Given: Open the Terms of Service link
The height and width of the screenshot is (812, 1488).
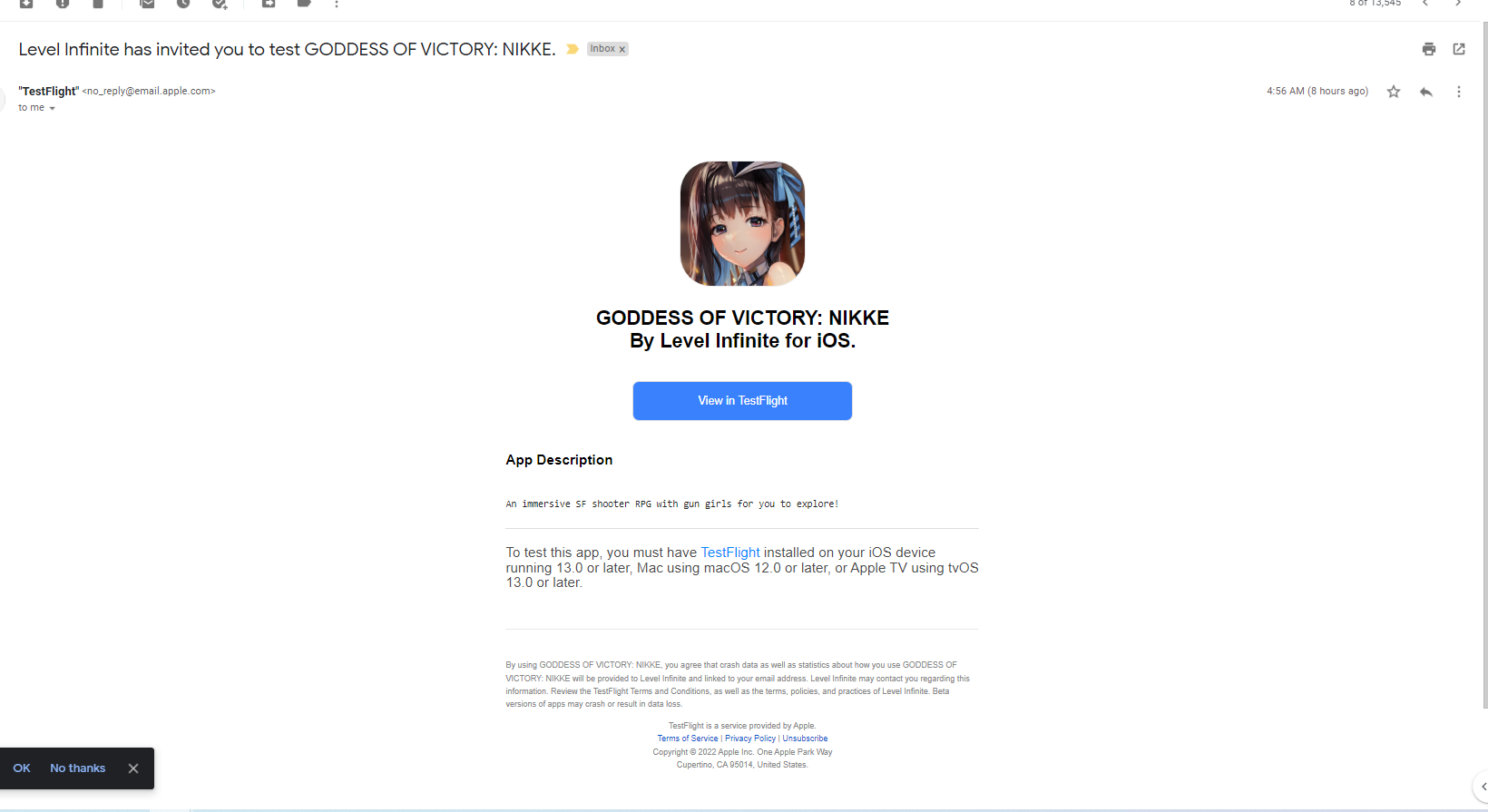Looking at the screenshot, I should 688,739.
